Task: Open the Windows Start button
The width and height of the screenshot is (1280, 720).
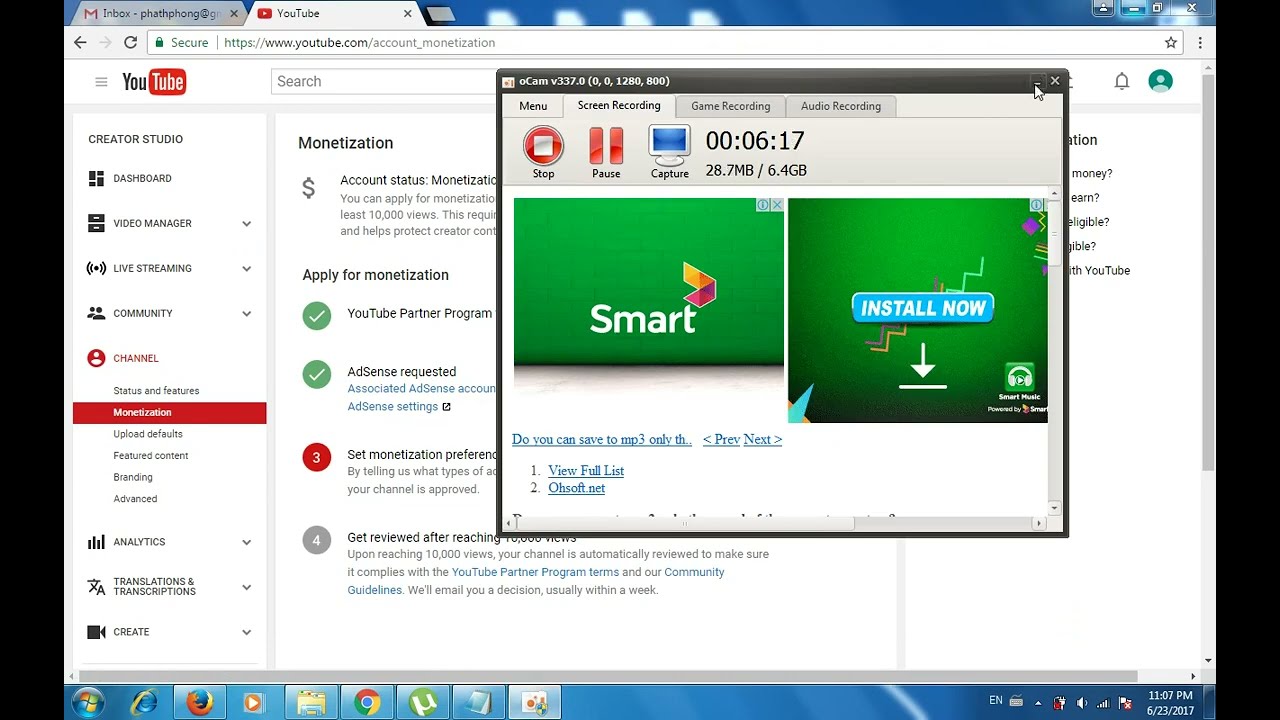Action: tap(87, 702)
